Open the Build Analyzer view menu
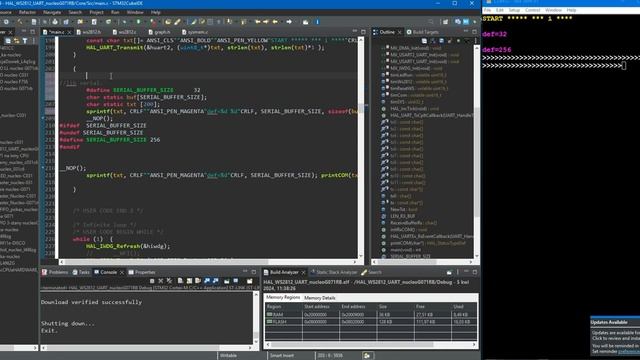Viewport: 640px width, 360px height. click(x=458, y=272)
